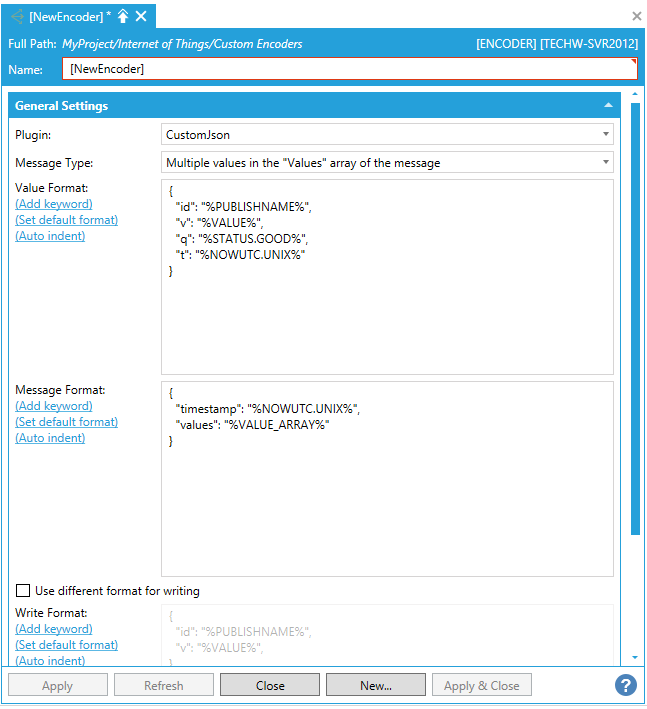Click 'Set default format' under Value Format
The width and height of the screenshot is (647, 709).
click(66, 220)
